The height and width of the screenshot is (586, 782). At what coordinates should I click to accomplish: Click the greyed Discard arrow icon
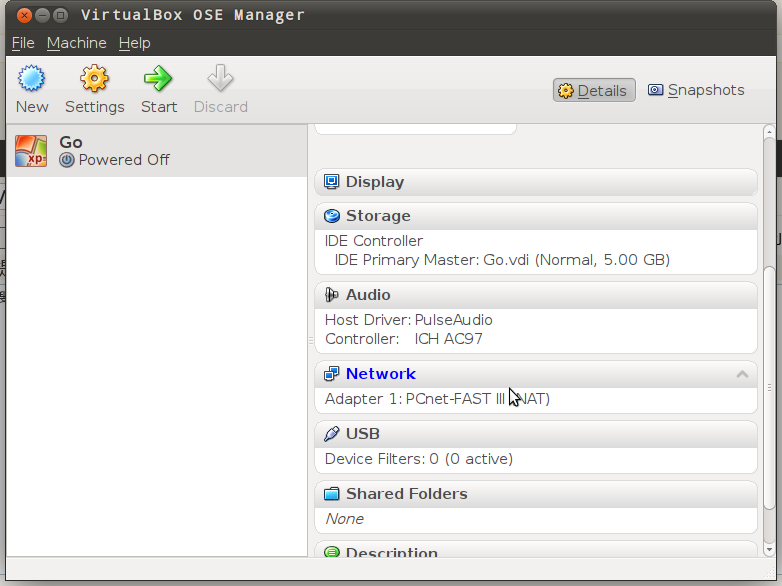(220, 78)
